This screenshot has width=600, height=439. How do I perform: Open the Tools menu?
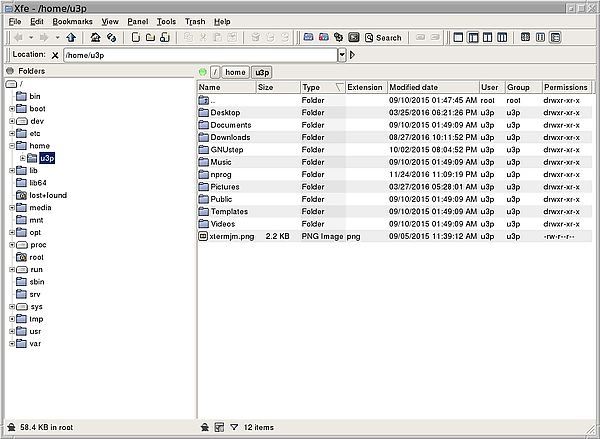click(166, 21)
